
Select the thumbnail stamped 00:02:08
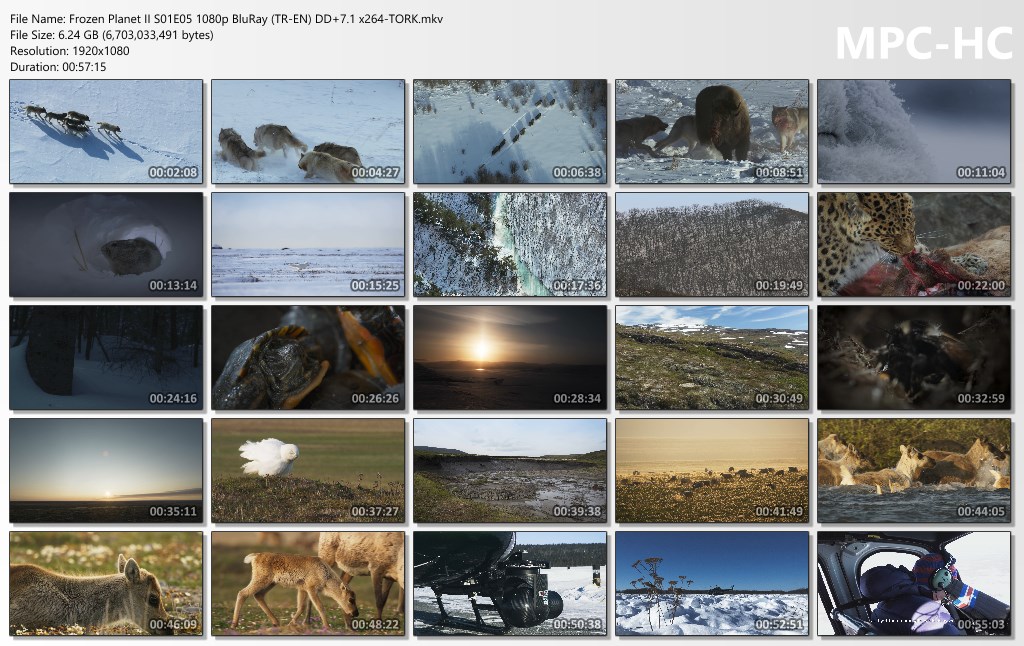tap(106, 131)
